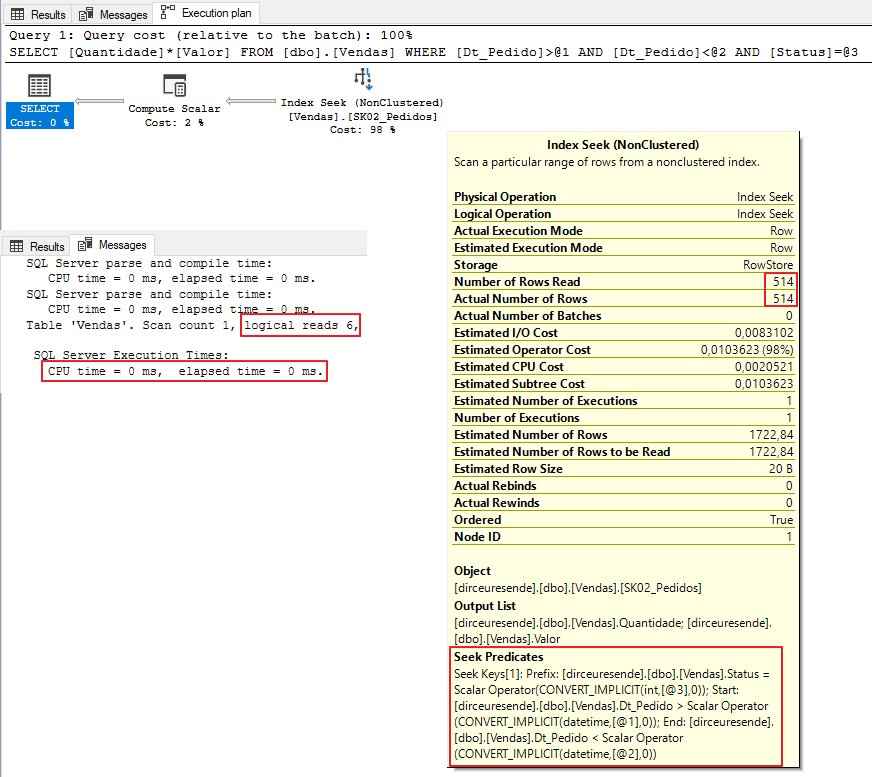
Task: Click the Number of Rows Read value
Action: tap(782, 282)
